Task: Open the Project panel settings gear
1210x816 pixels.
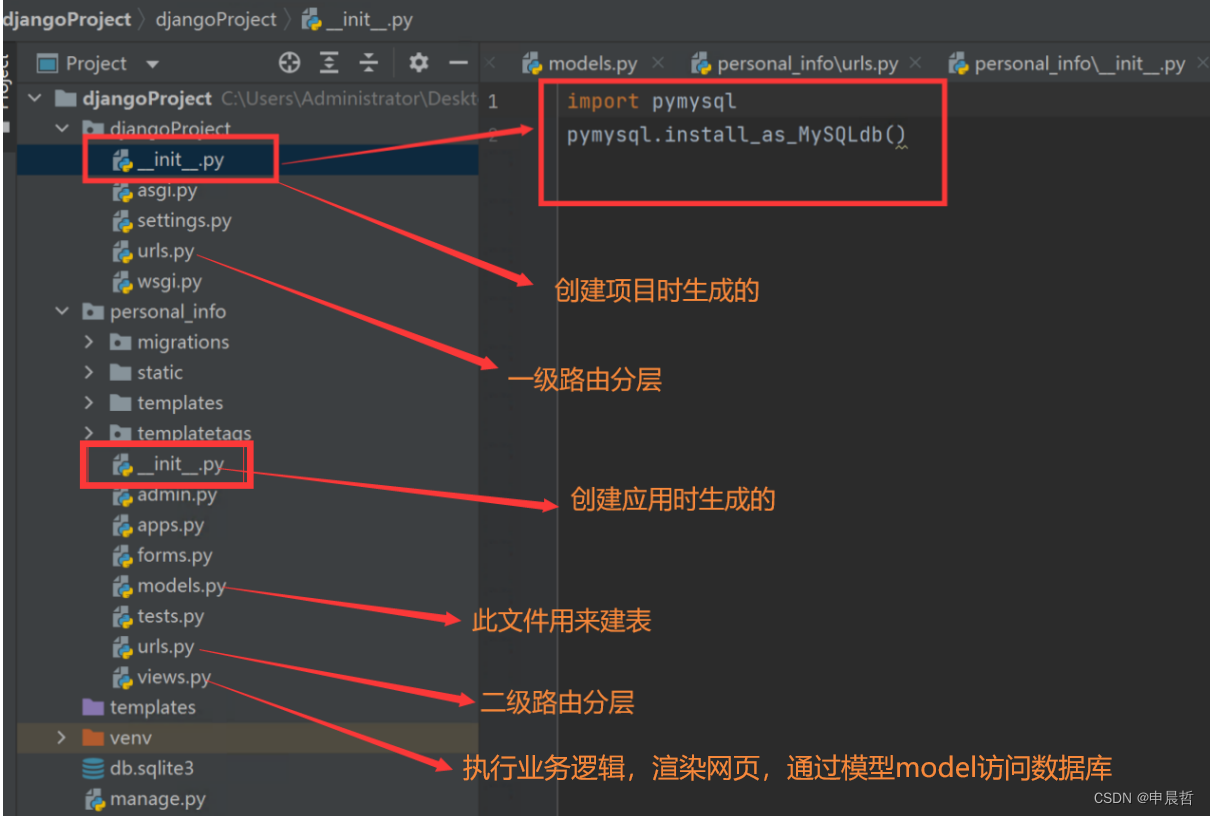Action: (418, 62)
